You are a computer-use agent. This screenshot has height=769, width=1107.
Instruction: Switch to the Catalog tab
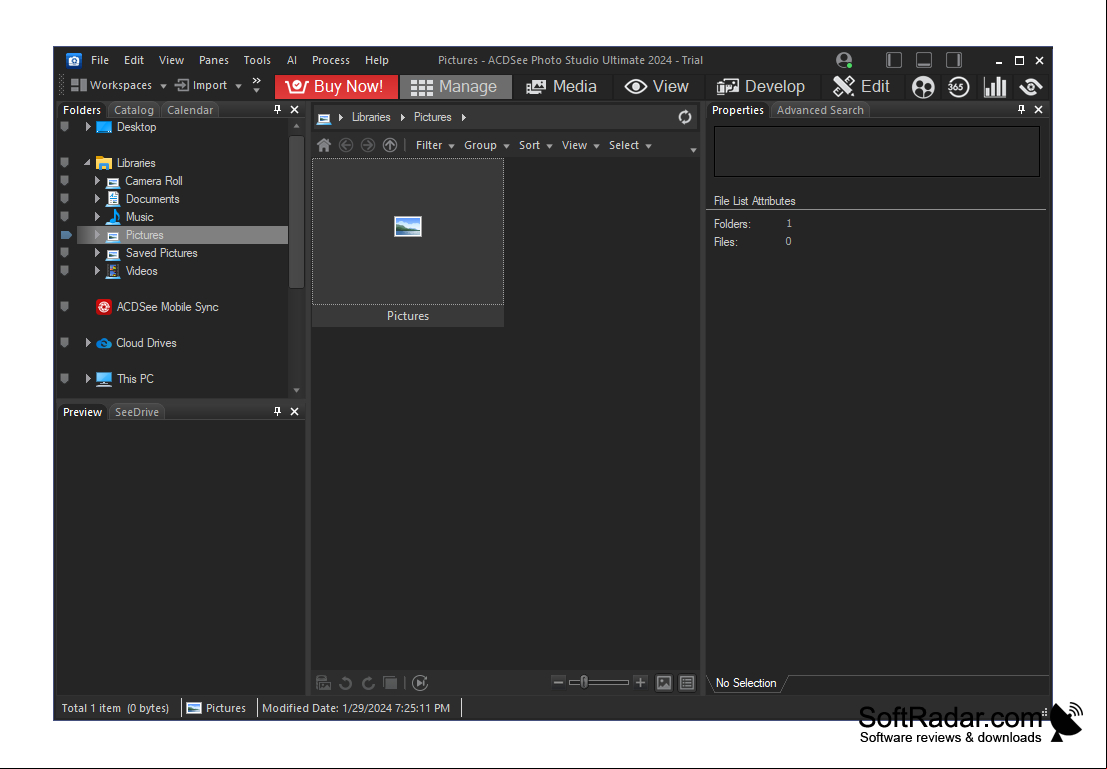134,110
